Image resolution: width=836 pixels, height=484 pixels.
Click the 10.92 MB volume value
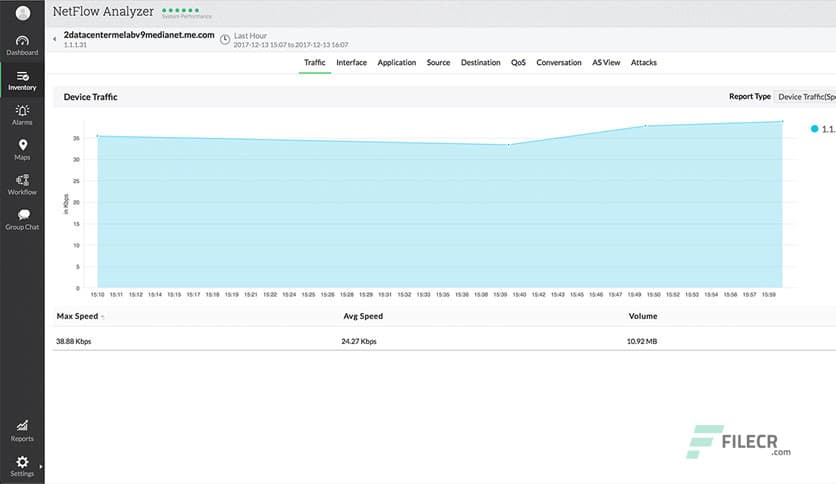(642, 341)
